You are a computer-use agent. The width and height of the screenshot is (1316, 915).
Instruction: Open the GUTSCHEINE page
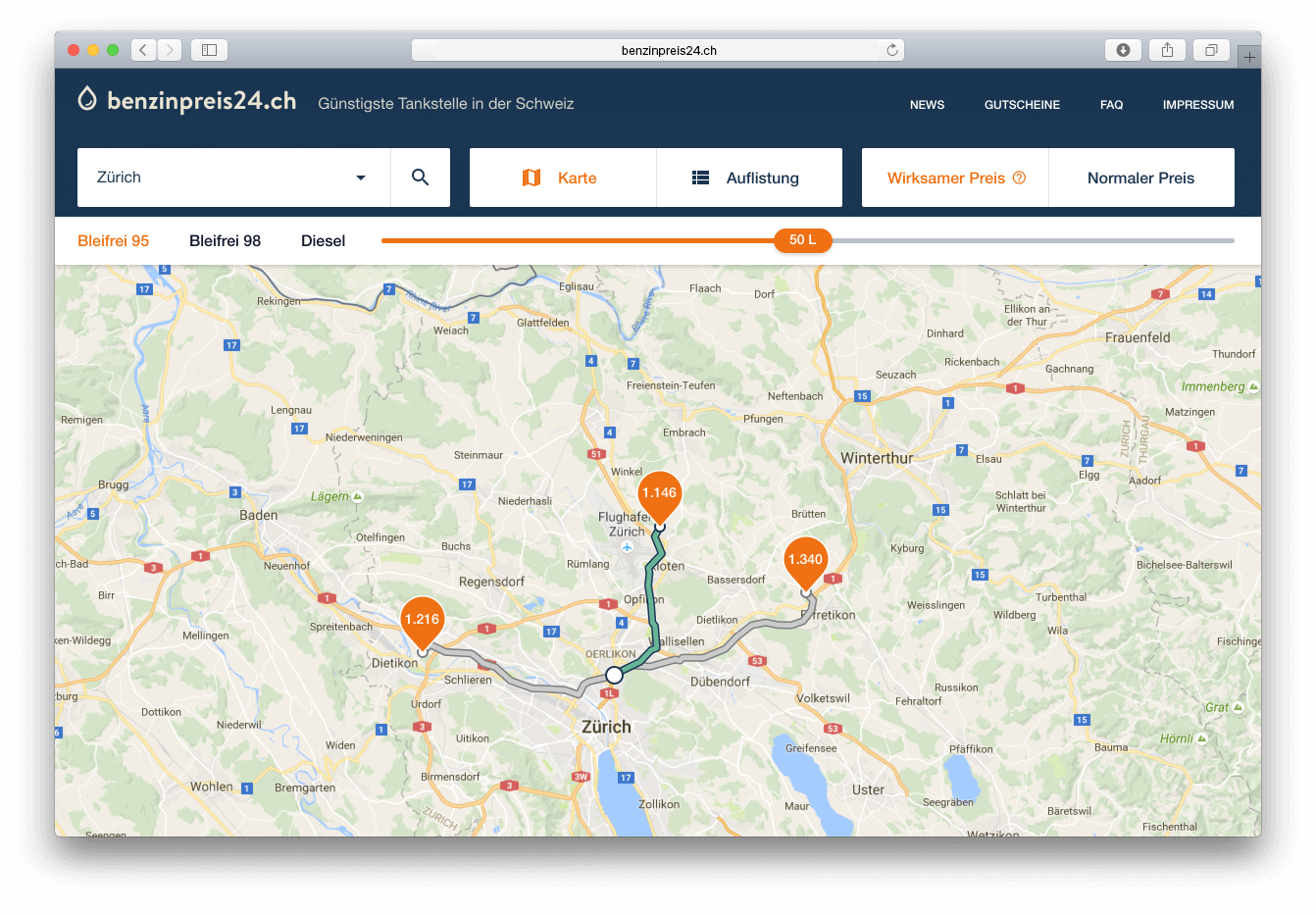click(x=1022, y=105)
